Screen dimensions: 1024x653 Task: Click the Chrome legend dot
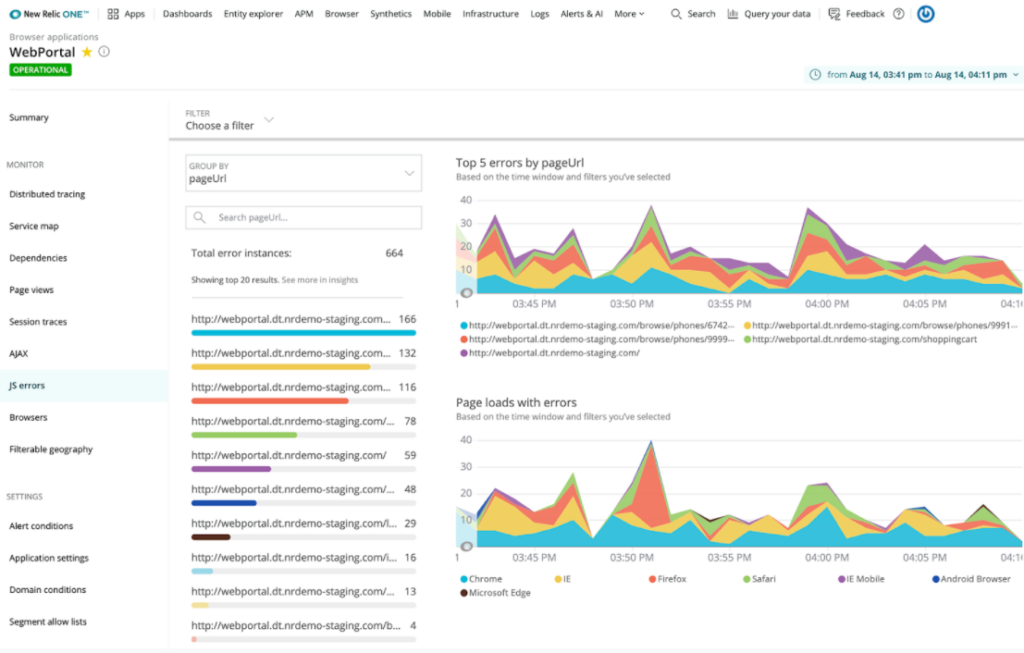pyautogui.click(x=464, y=579)
